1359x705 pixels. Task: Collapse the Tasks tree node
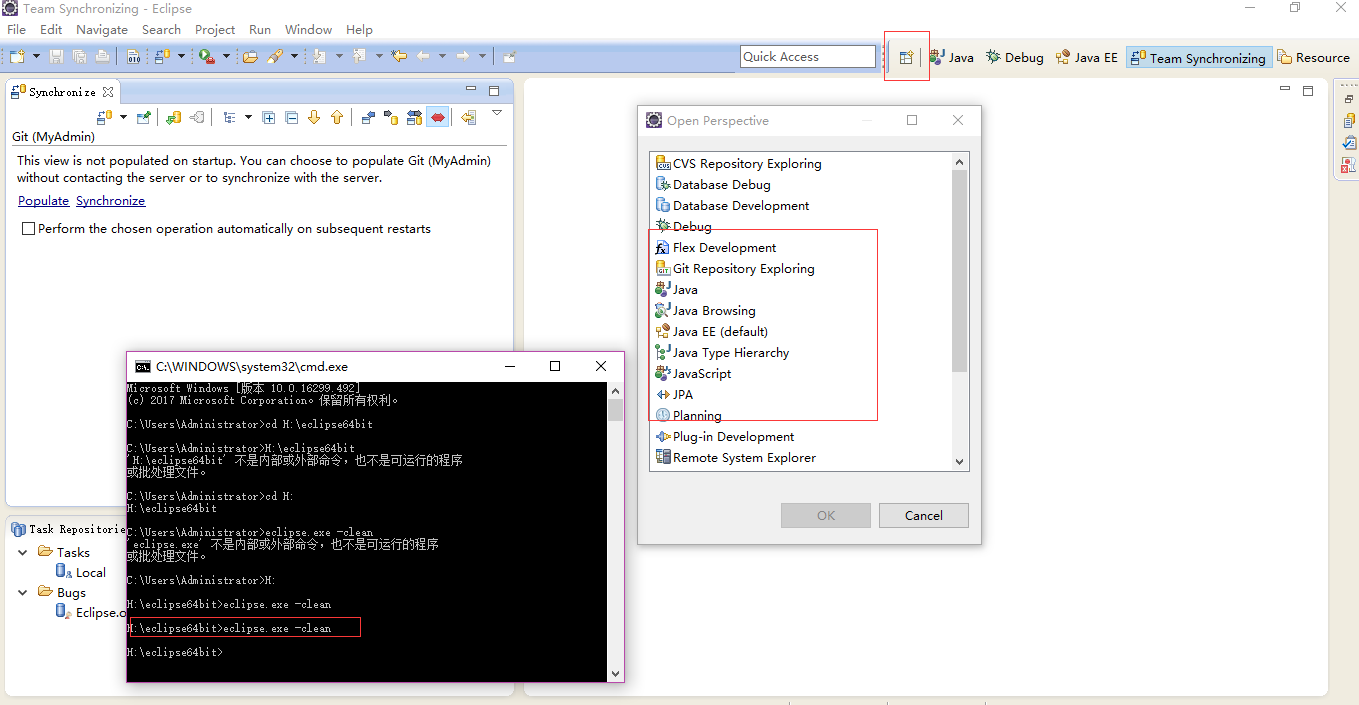click(x=23, y=552)
